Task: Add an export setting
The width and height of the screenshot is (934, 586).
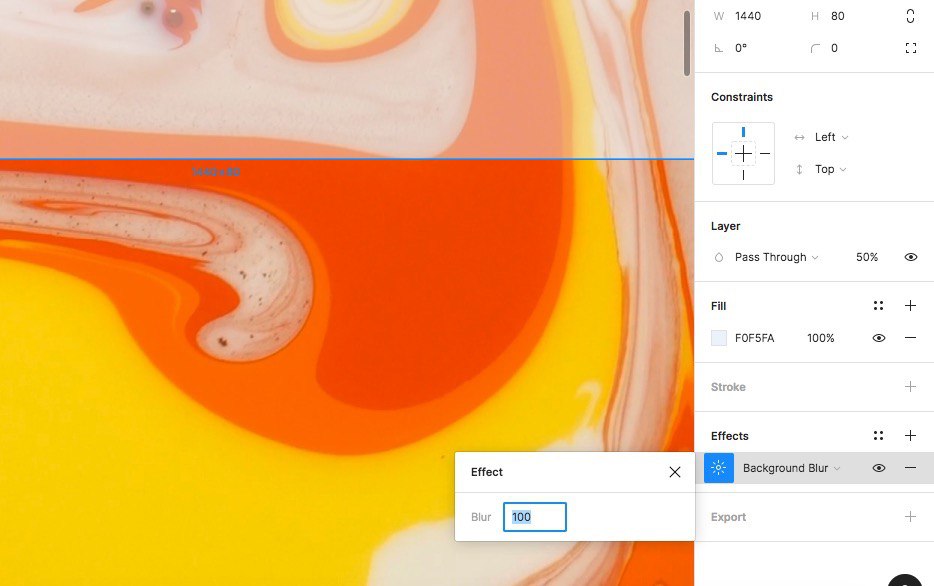Action: (910, 516)
